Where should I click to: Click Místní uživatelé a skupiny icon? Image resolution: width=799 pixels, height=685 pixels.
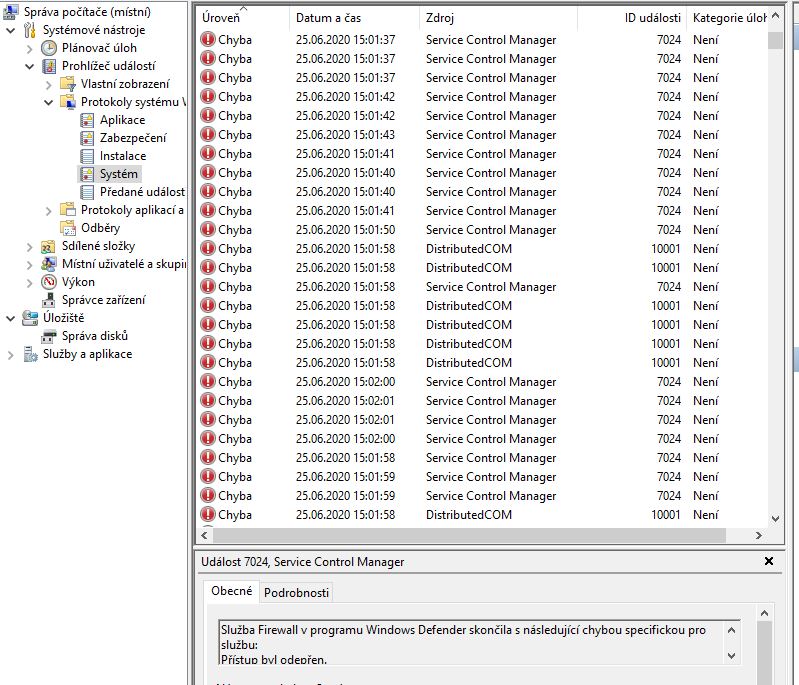(x=49, y=264)
